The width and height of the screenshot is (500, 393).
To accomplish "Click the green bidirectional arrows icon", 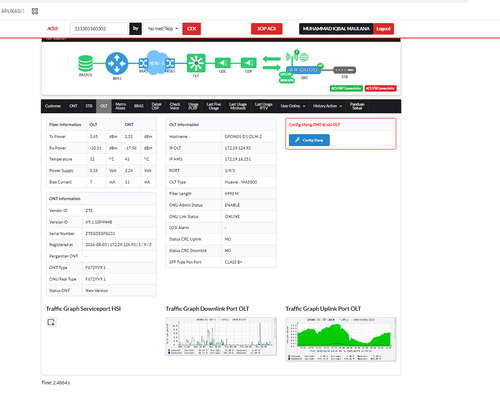I will [x=272, y=63].
